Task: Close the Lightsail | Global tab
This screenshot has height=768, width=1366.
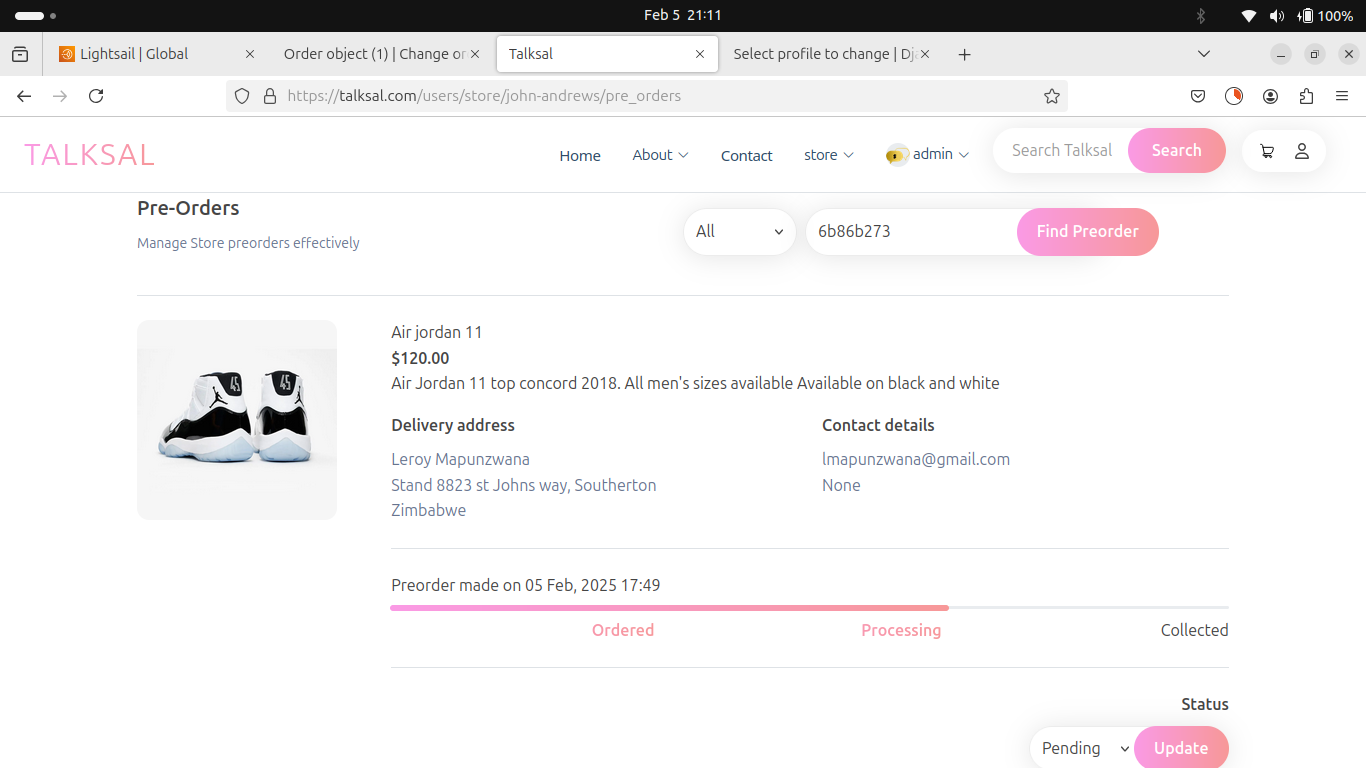Action: pos(250,54)
